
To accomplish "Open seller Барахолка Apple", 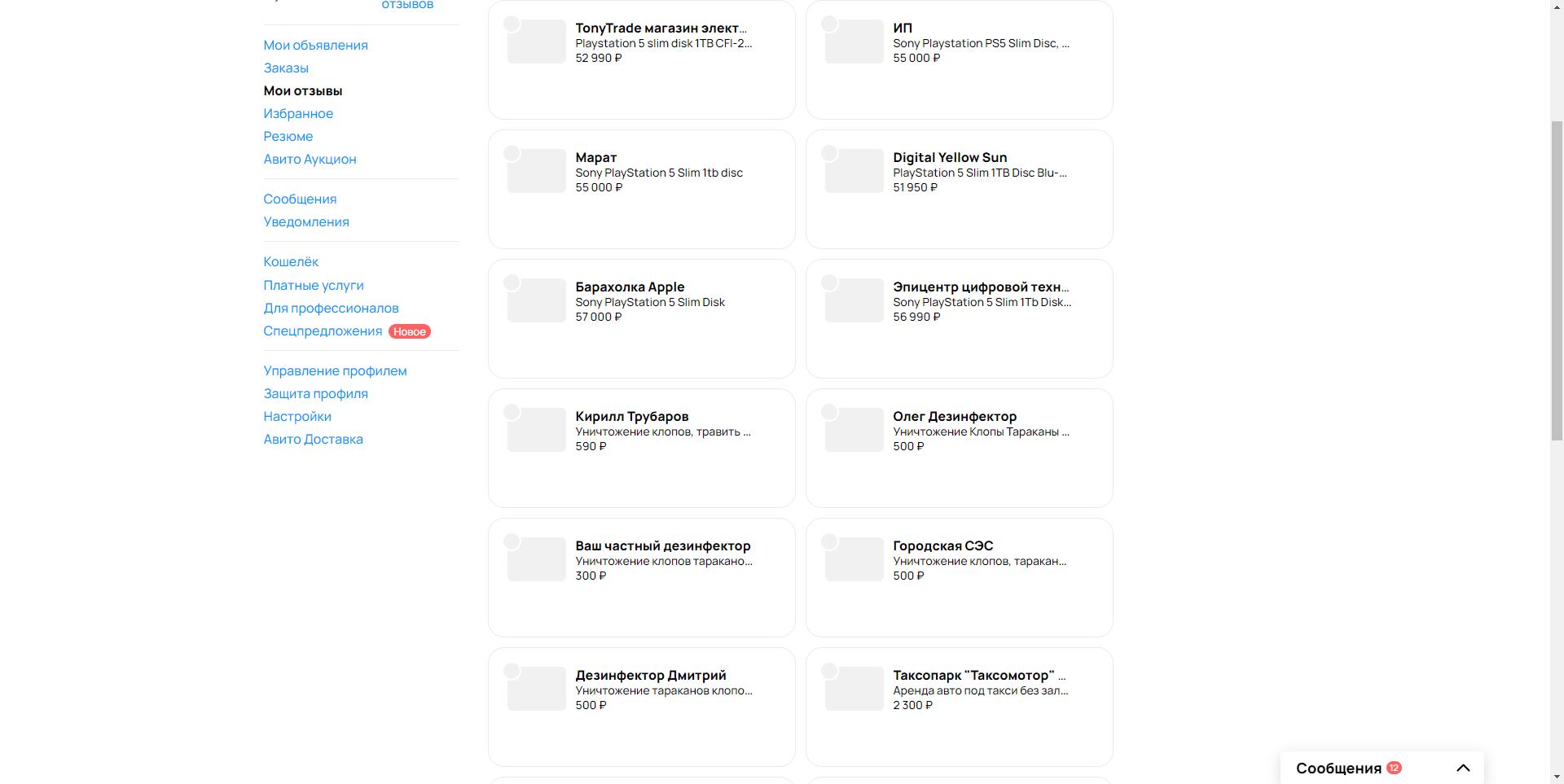I will point(630,287).
